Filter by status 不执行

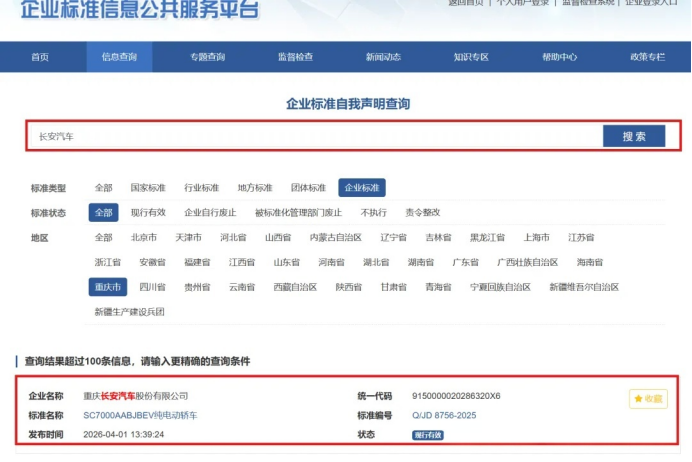(x=373, y=212)
